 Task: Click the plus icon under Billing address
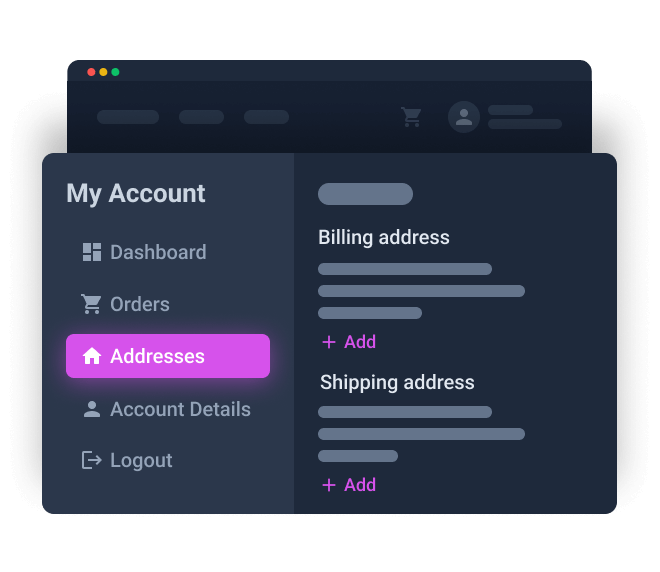click(329, 342)
